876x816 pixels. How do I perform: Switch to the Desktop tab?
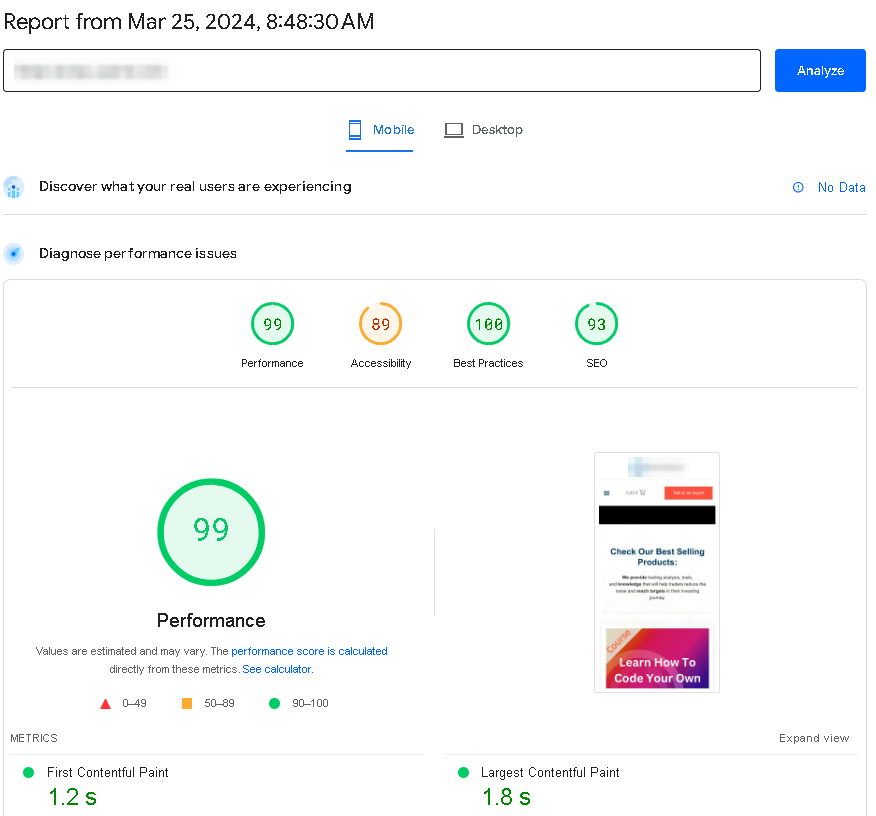(484, 130)
